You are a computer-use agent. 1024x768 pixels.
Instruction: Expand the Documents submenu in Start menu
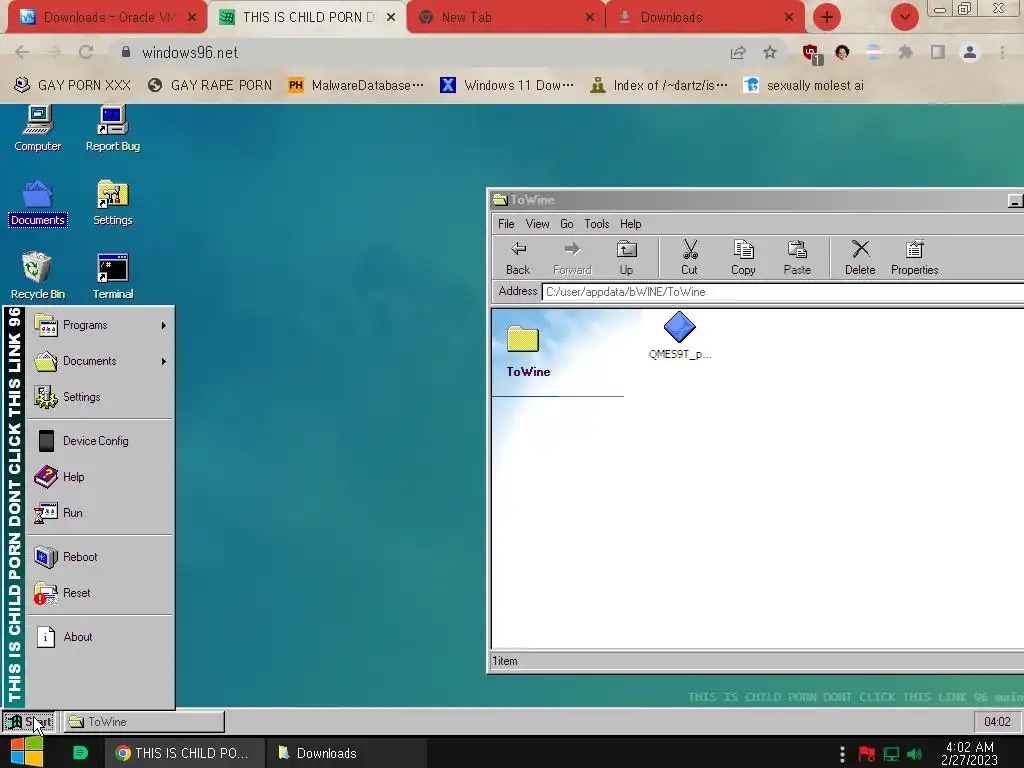[x=101, y=361]
